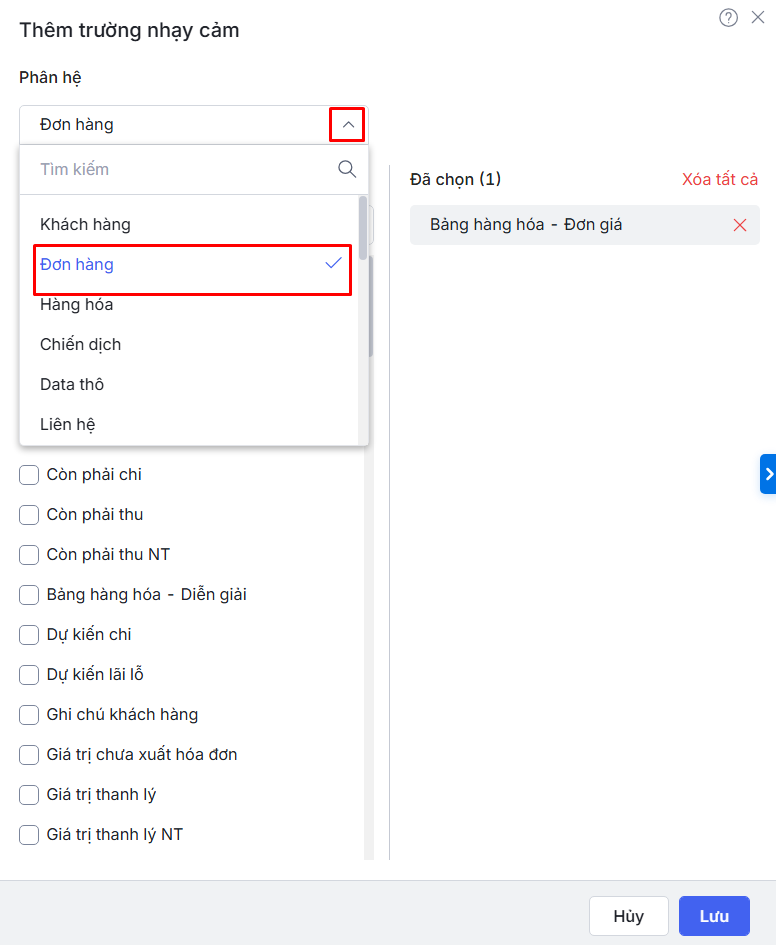Click the Hủy button
Viewport: 776px width, 945px height.
tap(628, 916)
